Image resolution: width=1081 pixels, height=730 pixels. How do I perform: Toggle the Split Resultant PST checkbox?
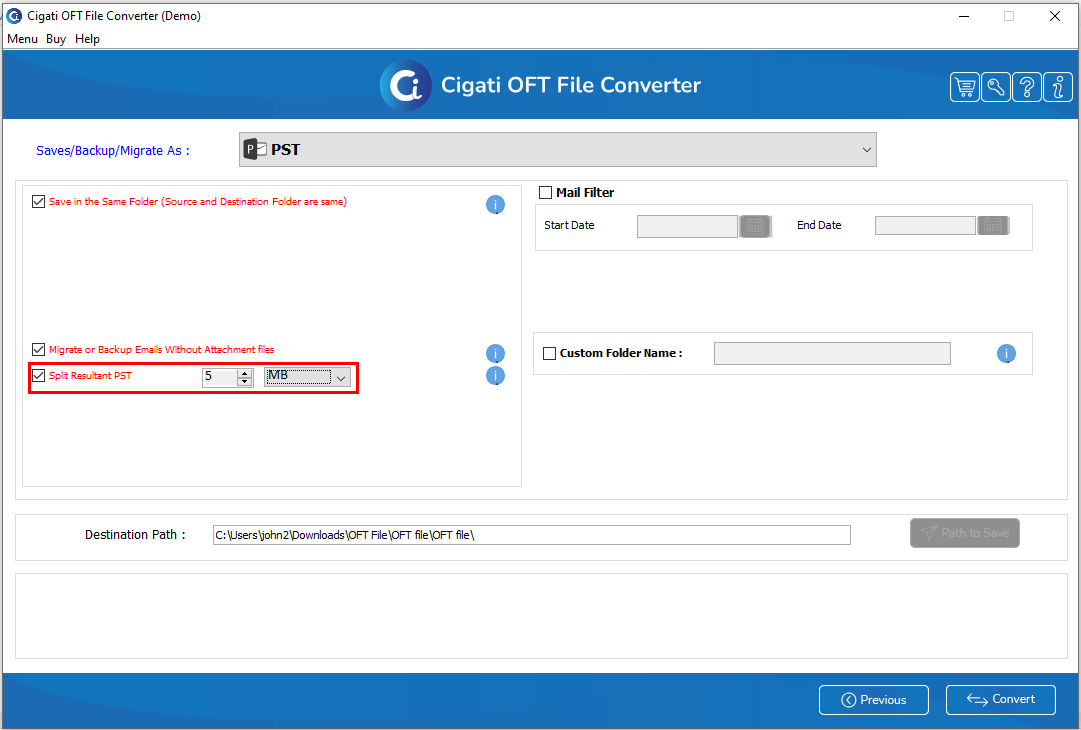(39, 376)
